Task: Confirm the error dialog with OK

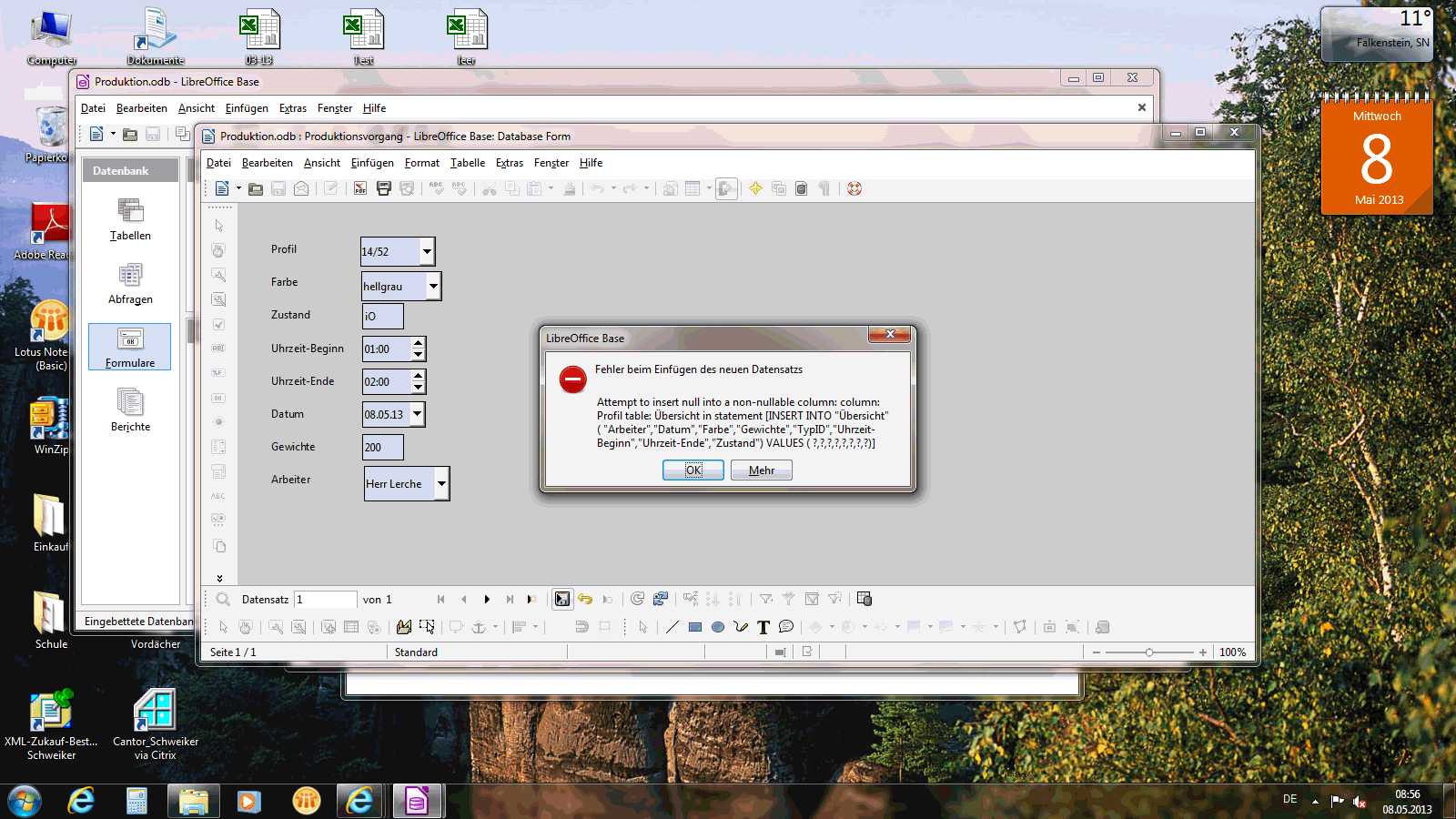Action: pos(693,470)
